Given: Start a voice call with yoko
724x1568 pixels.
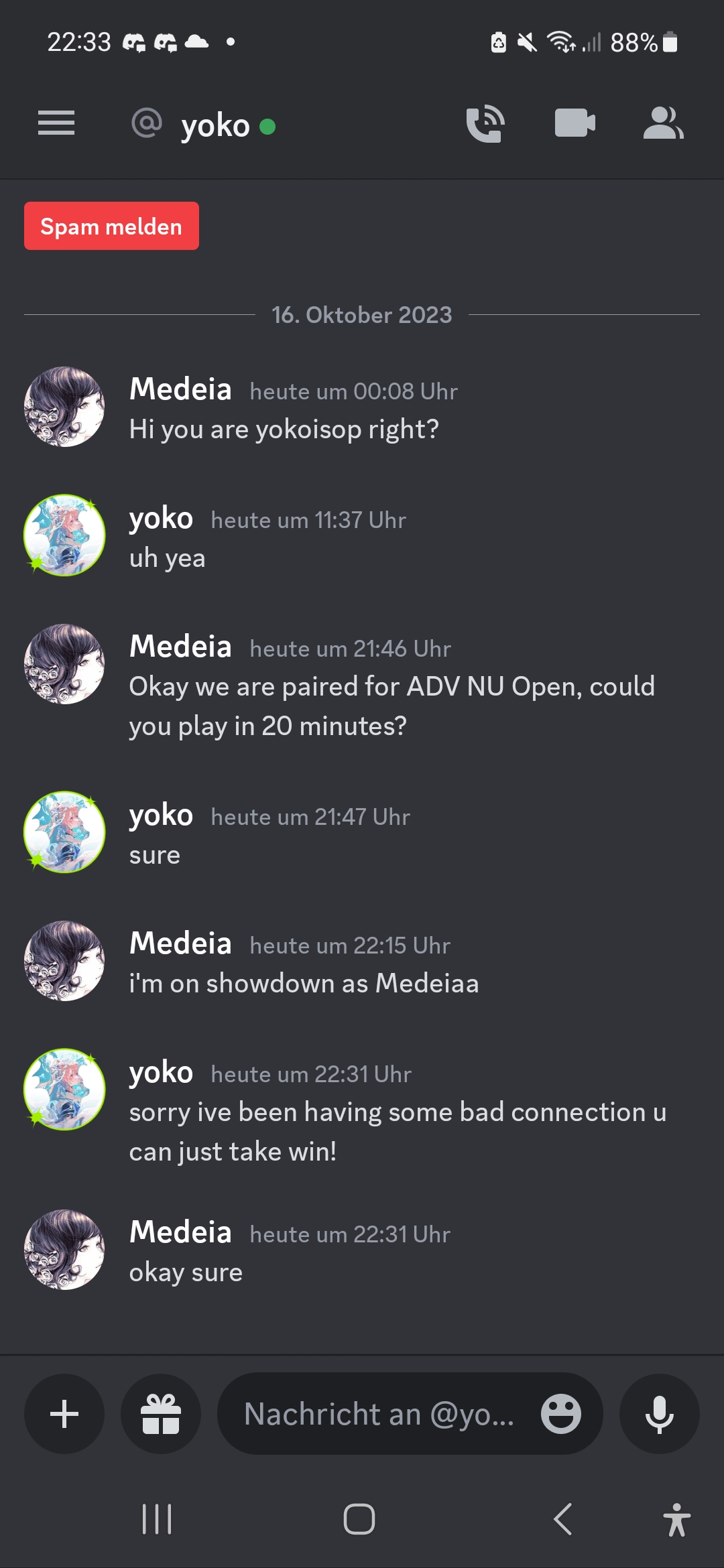Looking at the screenshot, I should [x=485, y=123].
